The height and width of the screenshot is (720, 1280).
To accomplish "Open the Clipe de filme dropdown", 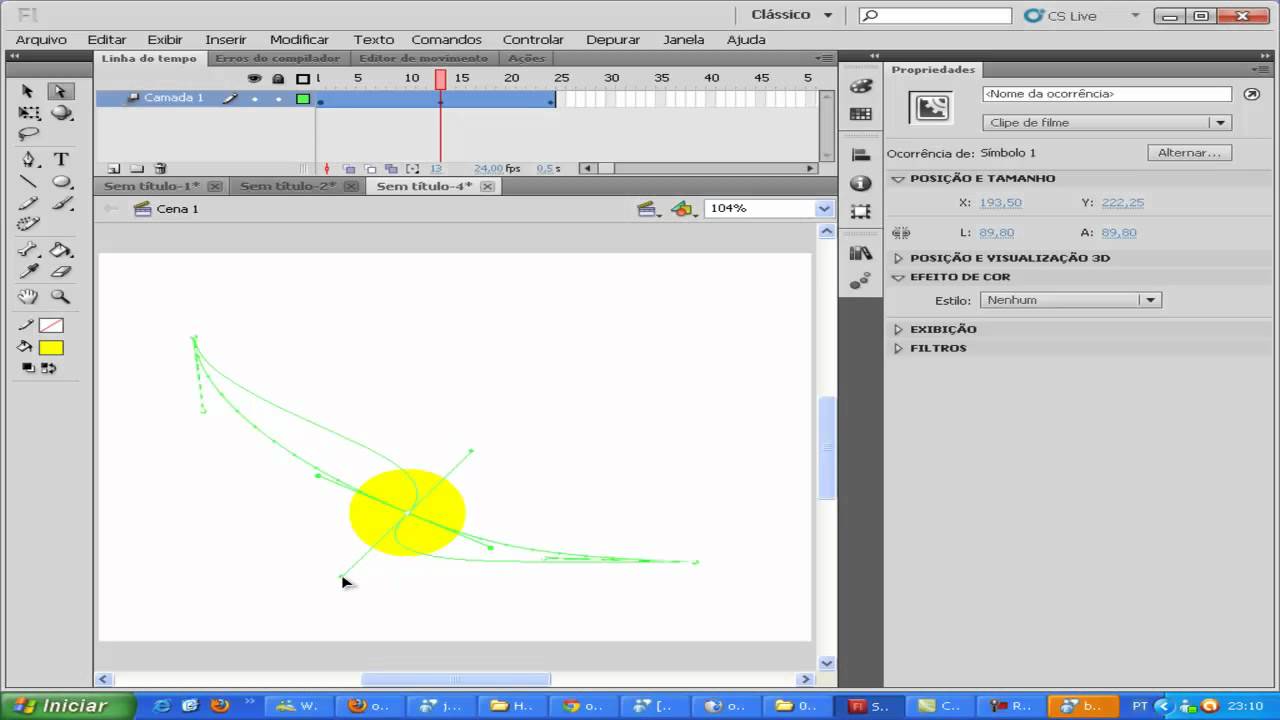I will tap(1107, 123).
